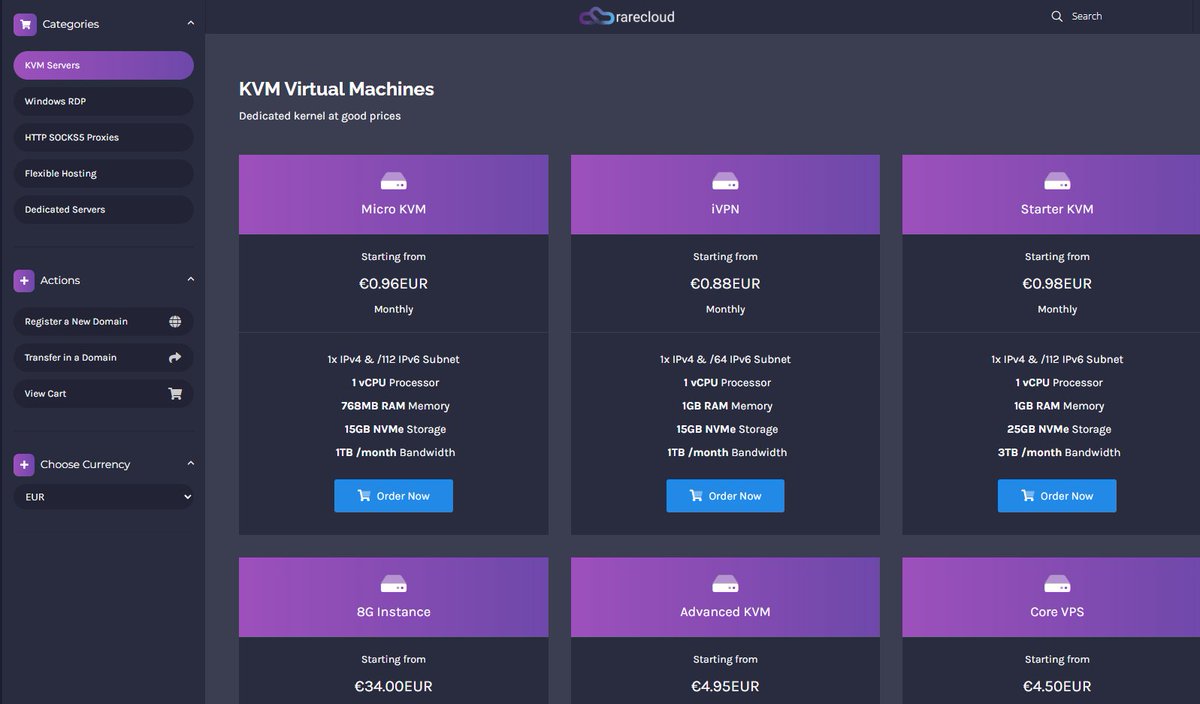This screenshot has width=1200, height=704.
Task: Select KVM Servers category
Action: [x=103, y=66]
